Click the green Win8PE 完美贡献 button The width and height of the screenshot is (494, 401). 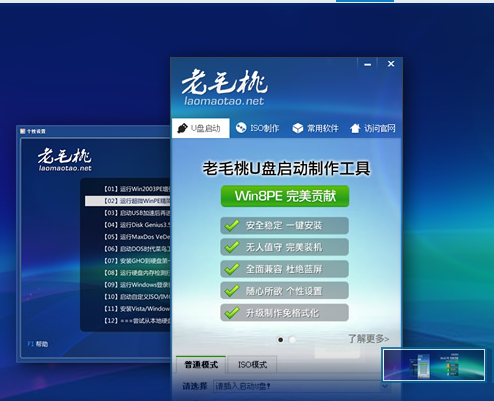coord(285,196)
